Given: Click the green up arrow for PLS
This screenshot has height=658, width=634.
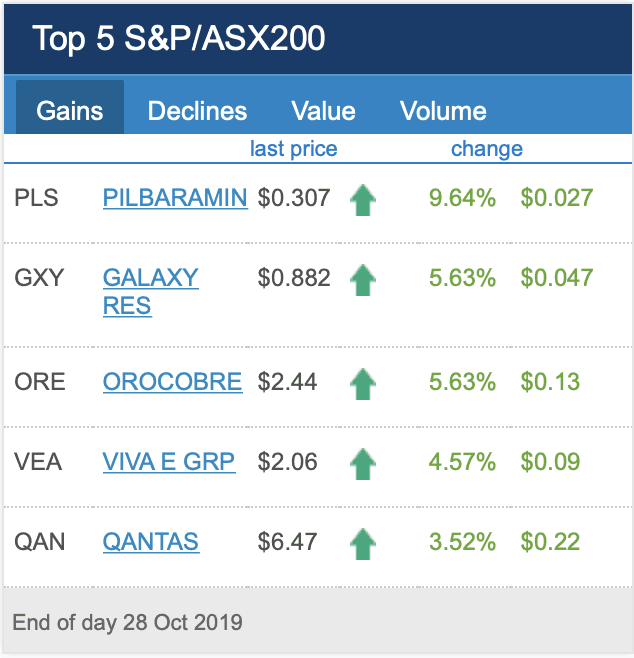Looking at the screenshot, I should point(362,200).
